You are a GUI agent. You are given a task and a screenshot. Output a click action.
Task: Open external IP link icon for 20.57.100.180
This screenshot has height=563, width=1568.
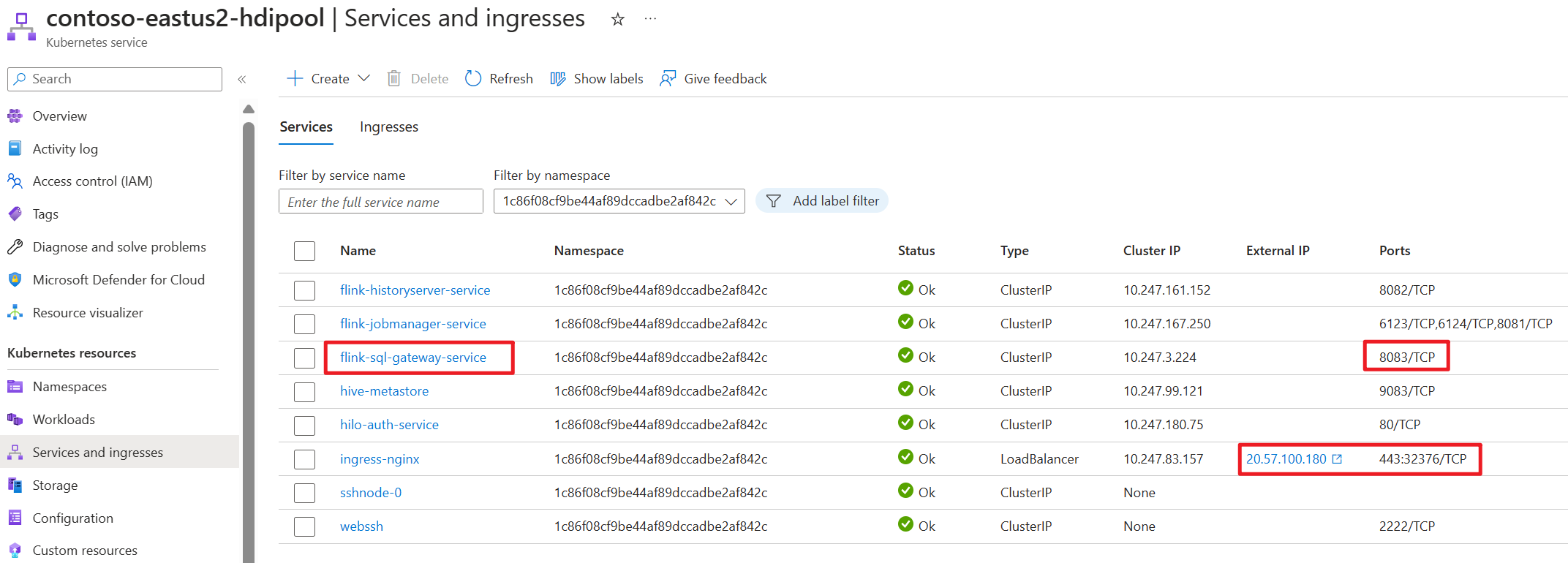coord(1338,459)
